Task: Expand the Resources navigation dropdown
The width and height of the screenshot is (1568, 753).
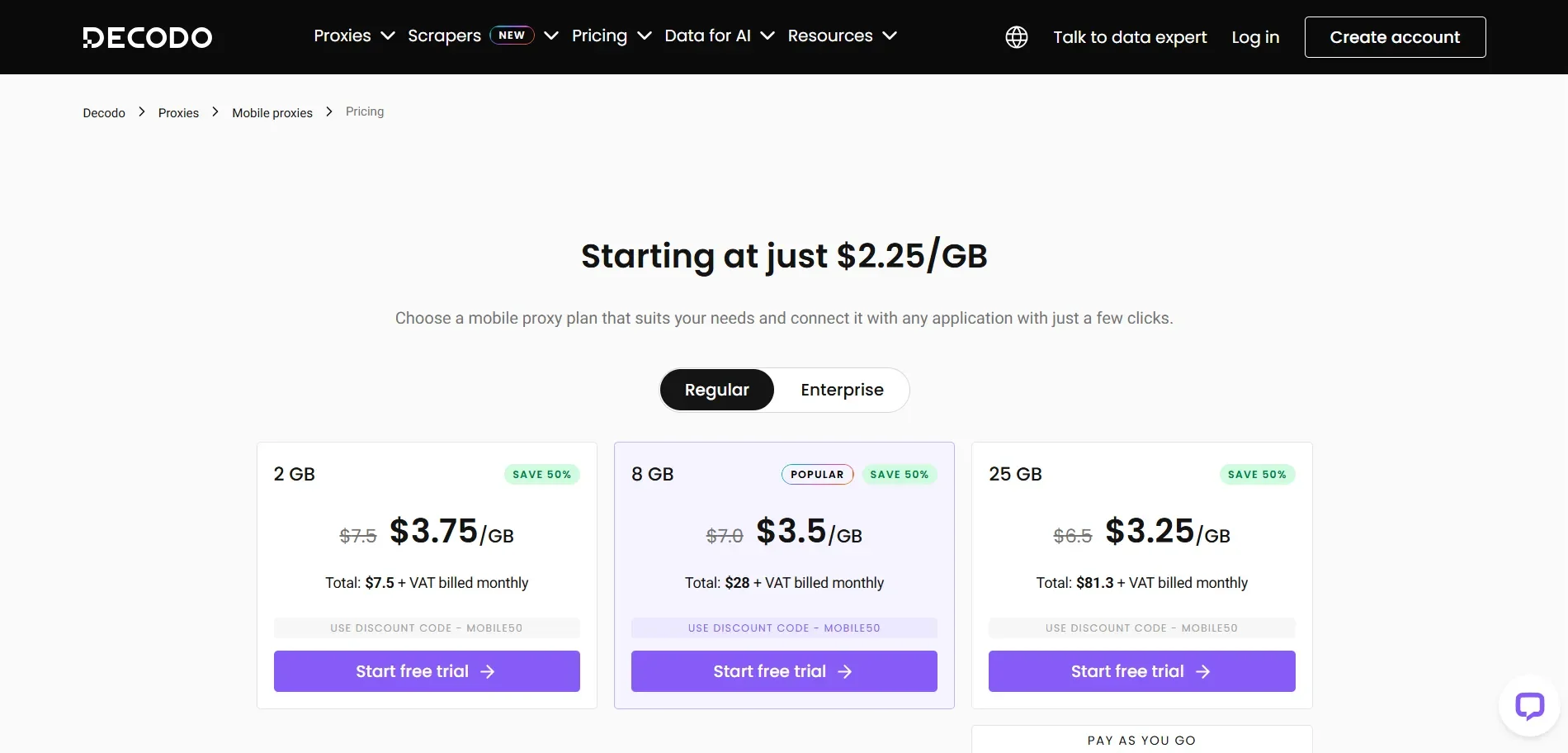Action: (x=841, y=36)
